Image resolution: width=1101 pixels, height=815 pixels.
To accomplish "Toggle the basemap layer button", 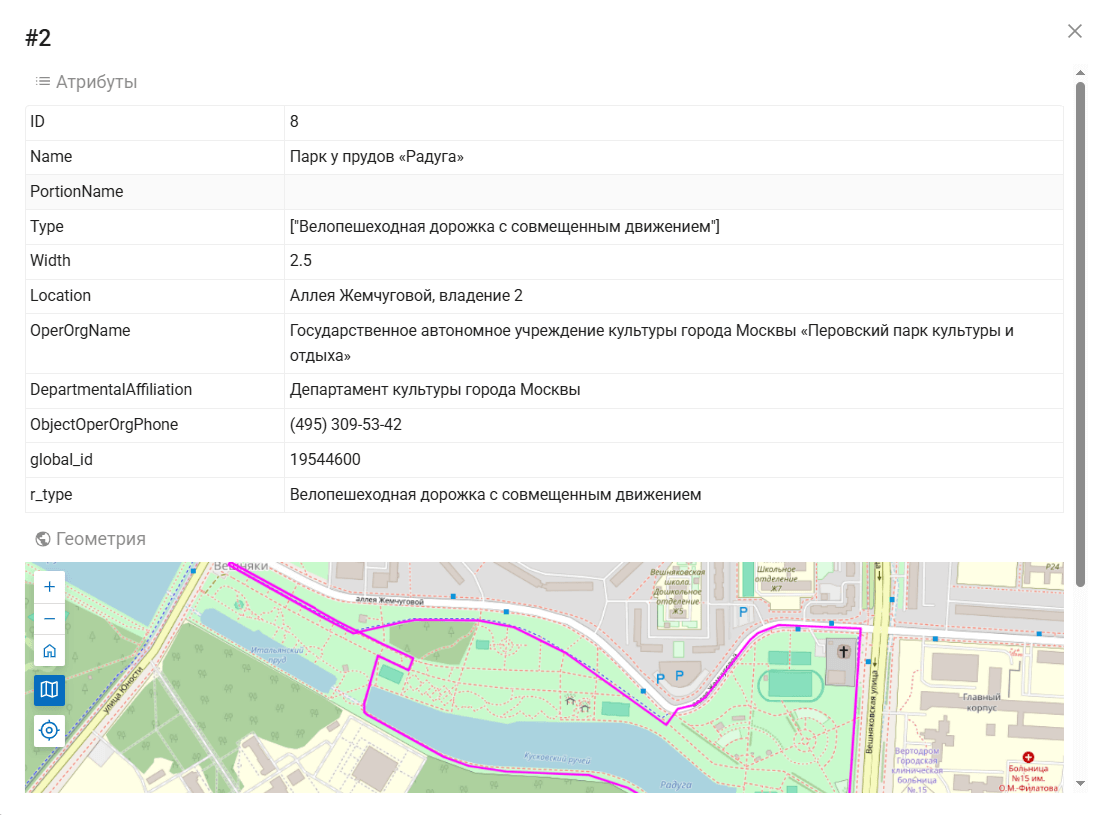I will (49, 690).
